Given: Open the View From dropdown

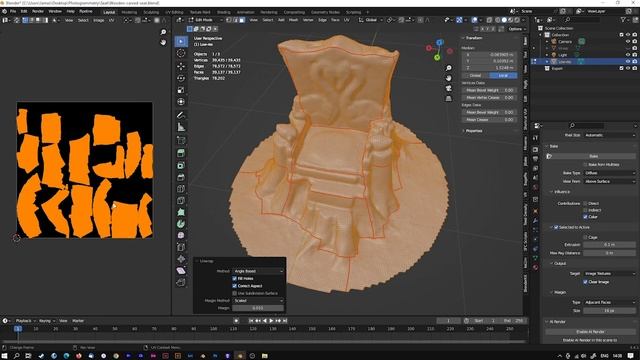Looking at the screenshot, I should tap(609, 181).
